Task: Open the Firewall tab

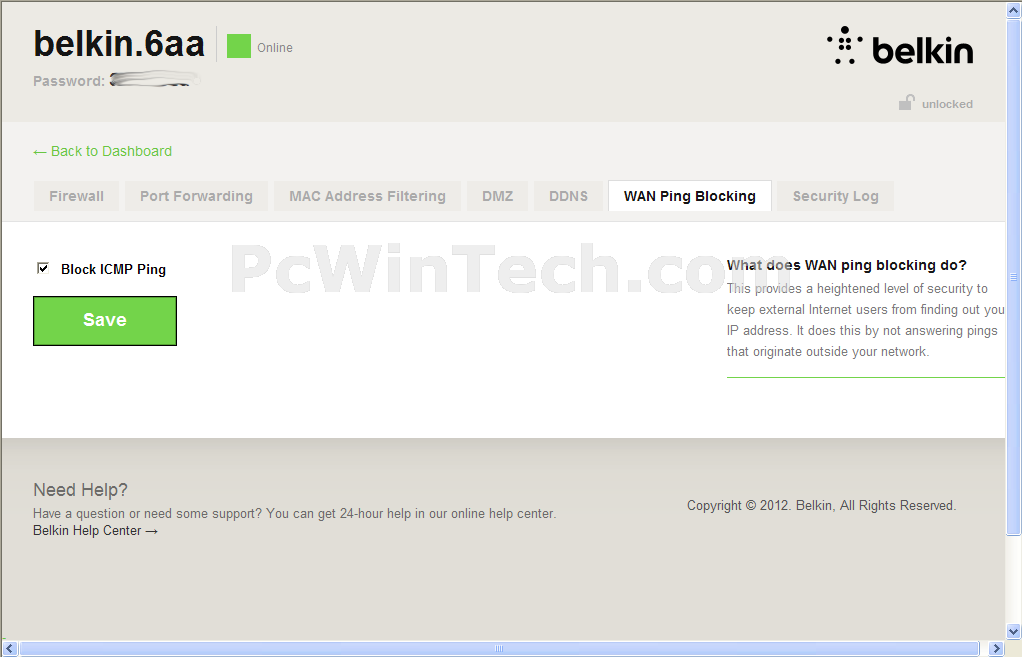Action: tap(76, 196)
